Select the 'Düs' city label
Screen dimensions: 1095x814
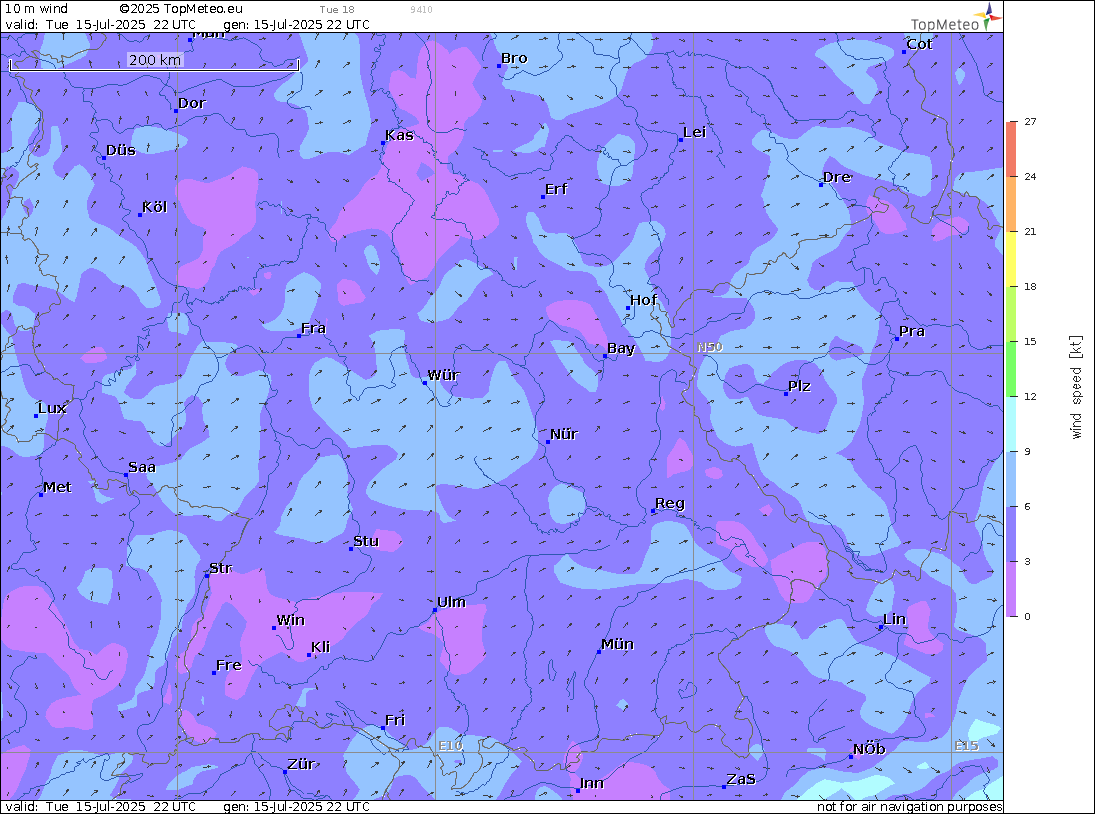click(x=121, y=150)
